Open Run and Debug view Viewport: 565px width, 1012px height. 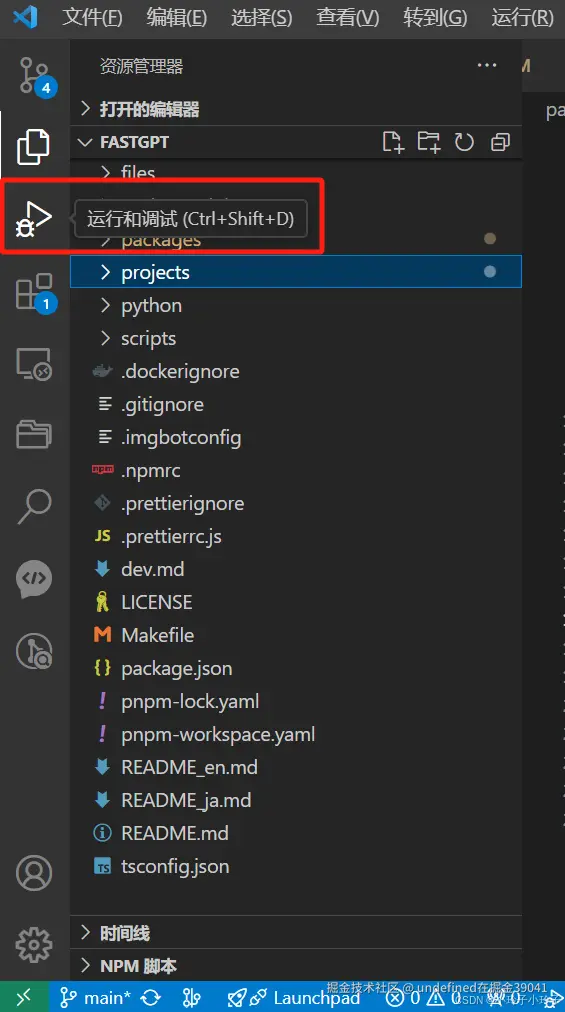pos(33,218)
